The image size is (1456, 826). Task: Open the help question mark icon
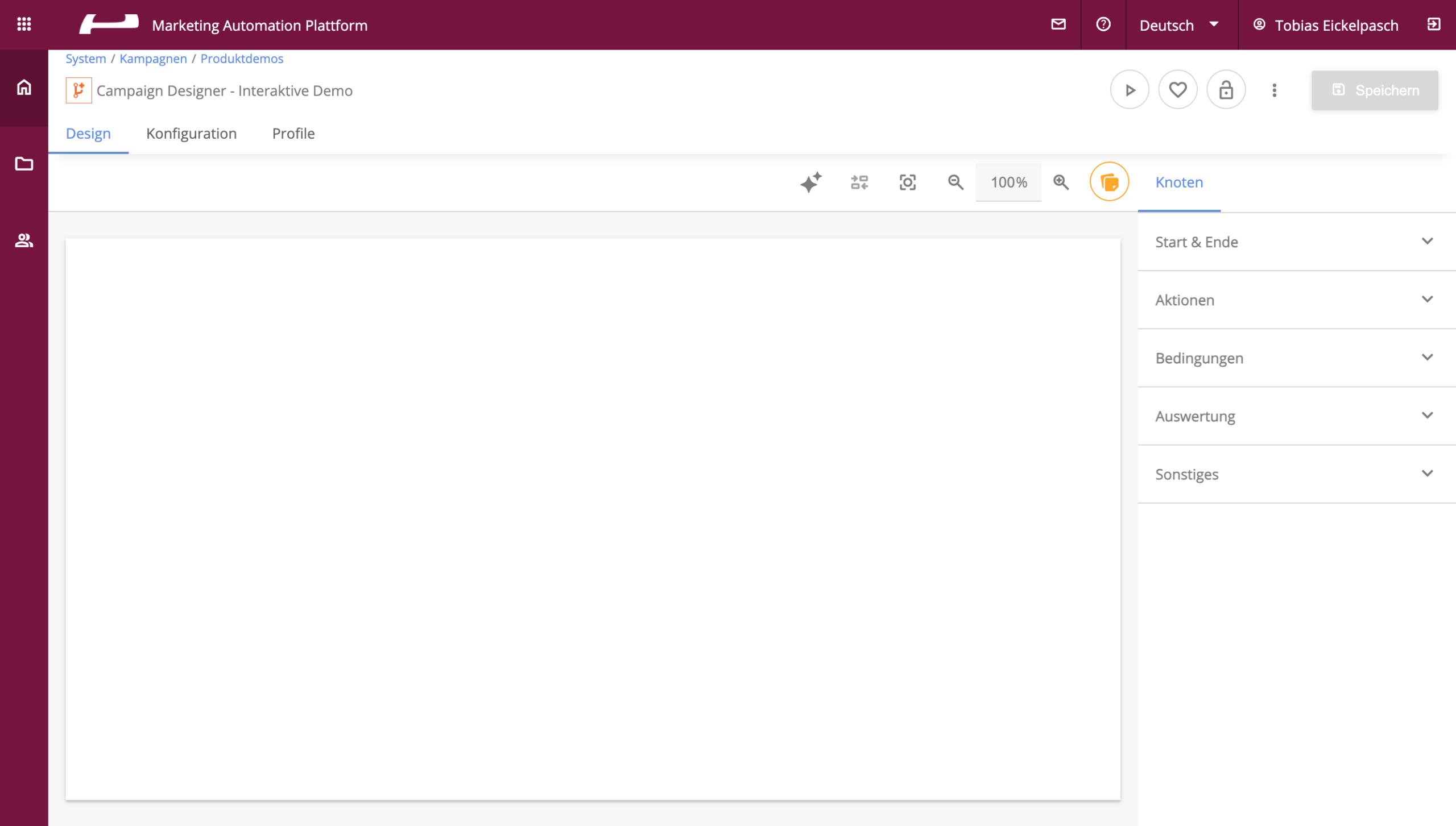tap(1103, 24)
